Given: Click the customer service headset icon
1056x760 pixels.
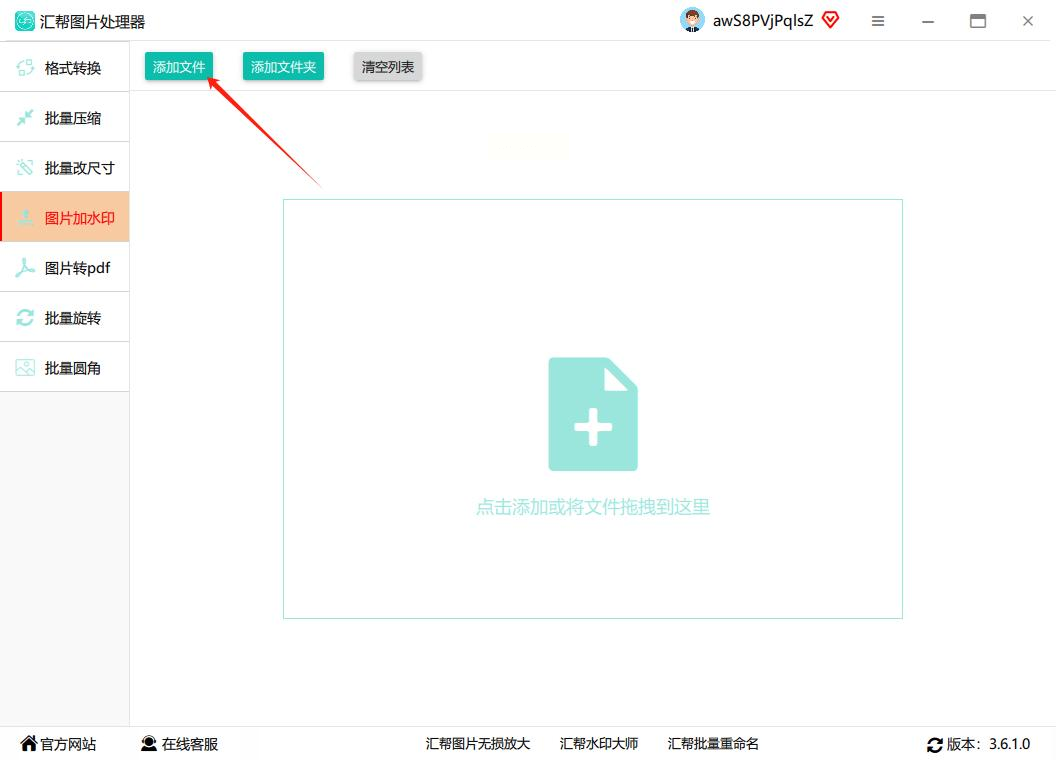Looking at the screenshot, I should click(149, 743).
